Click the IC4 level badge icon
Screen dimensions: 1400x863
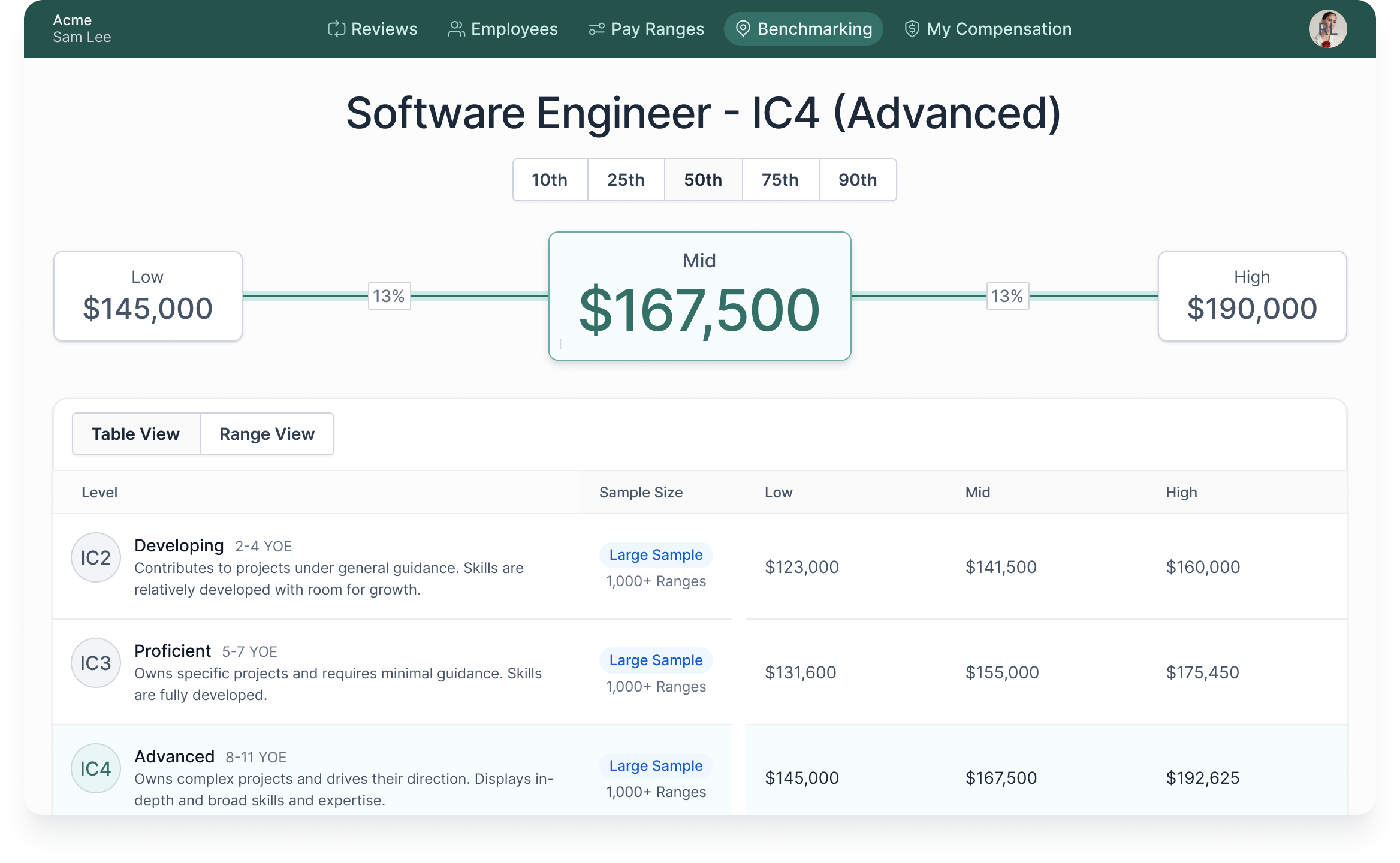coord(96,768)
